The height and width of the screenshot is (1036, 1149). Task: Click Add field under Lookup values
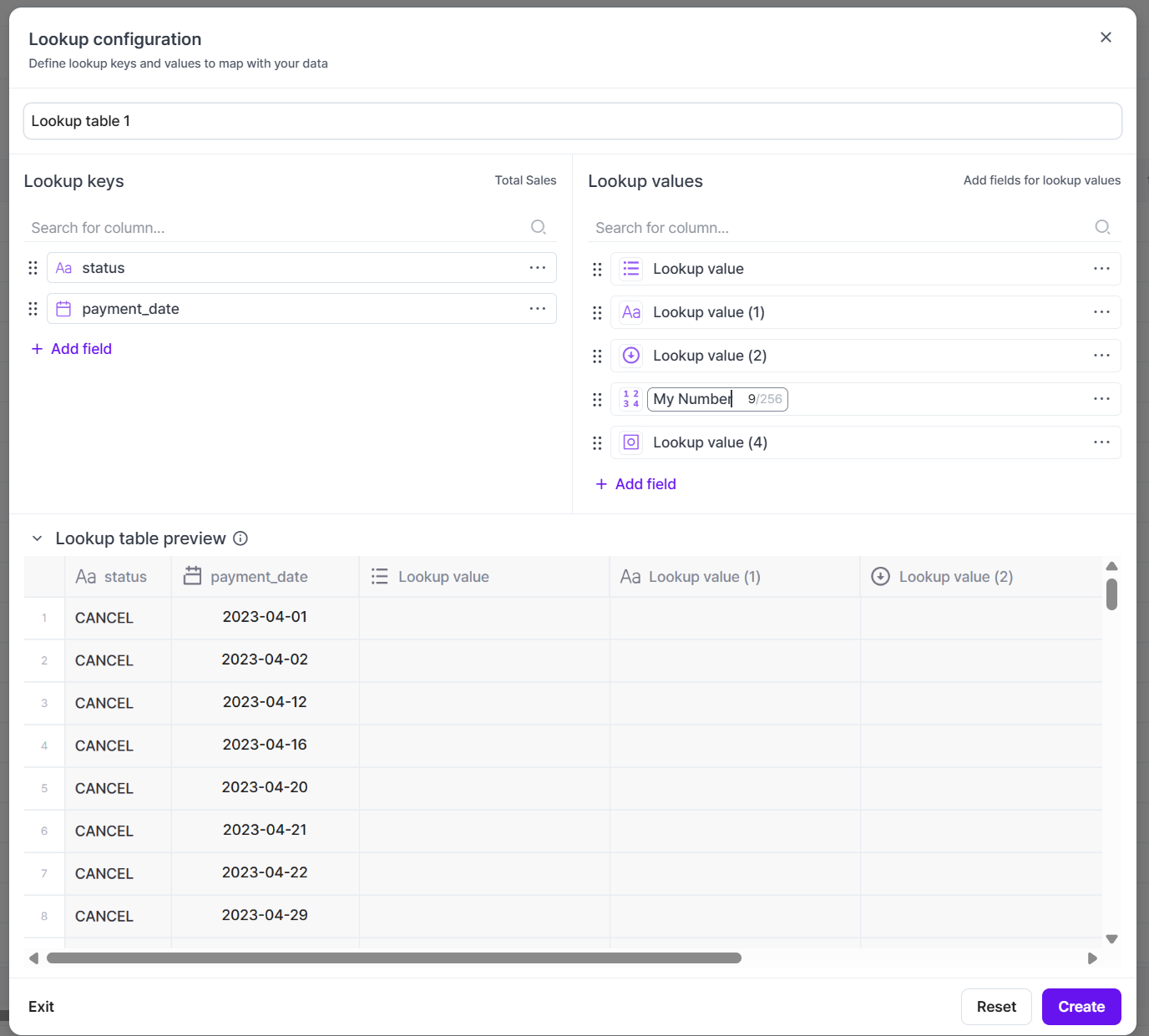[636, 484]
